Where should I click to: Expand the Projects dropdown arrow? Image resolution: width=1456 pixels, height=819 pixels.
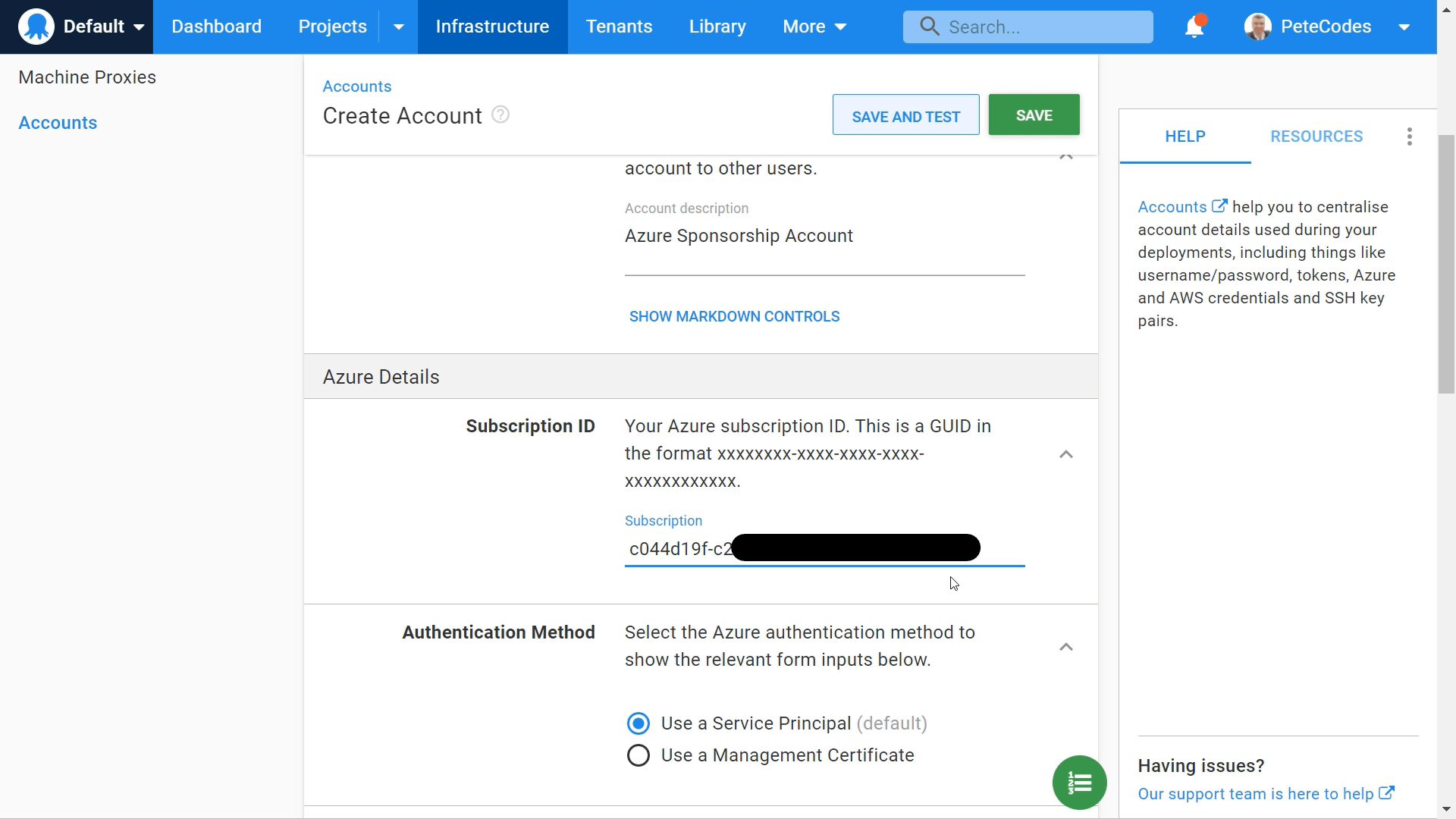(398, 27)
